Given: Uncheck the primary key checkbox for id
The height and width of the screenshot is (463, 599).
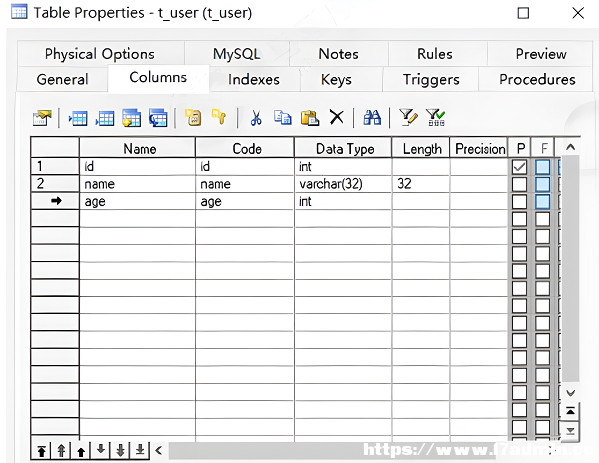Looking at the screenshot, I should tap(519, 167).
